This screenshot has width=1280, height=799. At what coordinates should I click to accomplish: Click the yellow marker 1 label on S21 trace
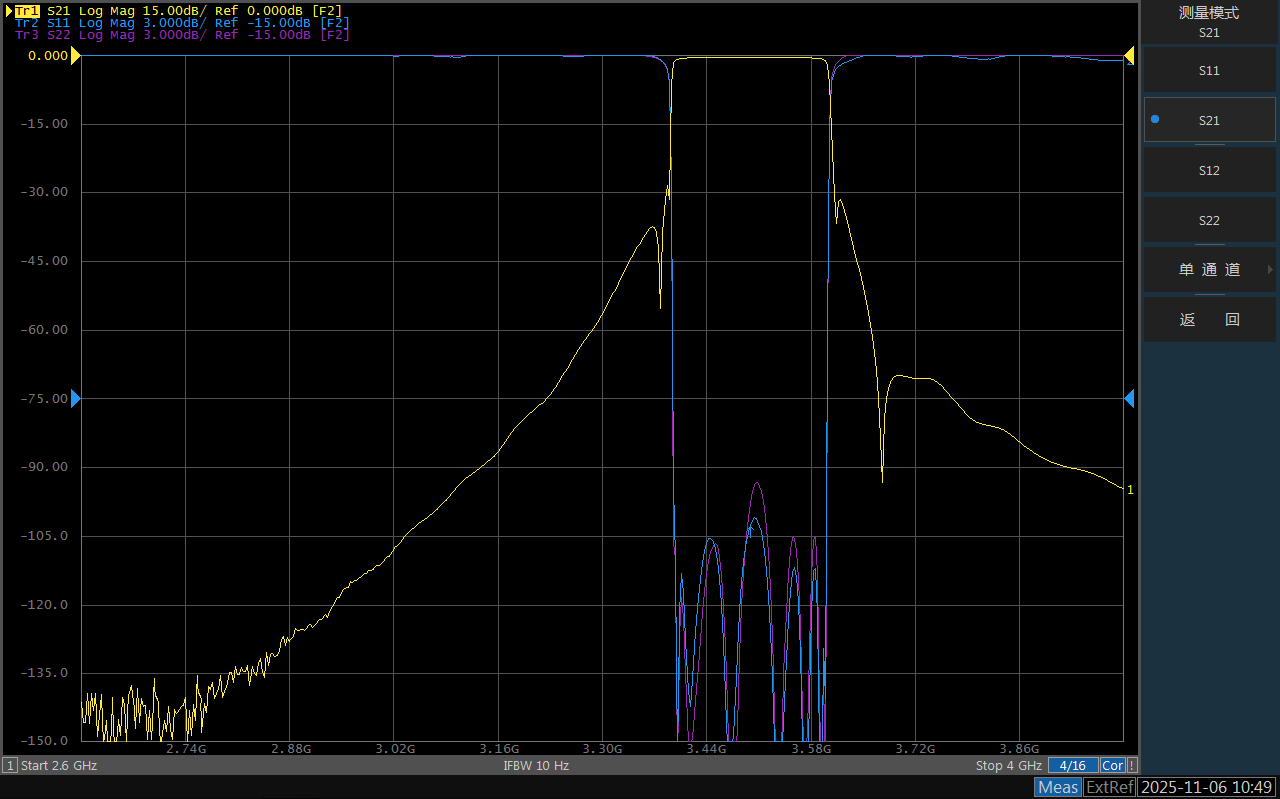coord(1130,490)
